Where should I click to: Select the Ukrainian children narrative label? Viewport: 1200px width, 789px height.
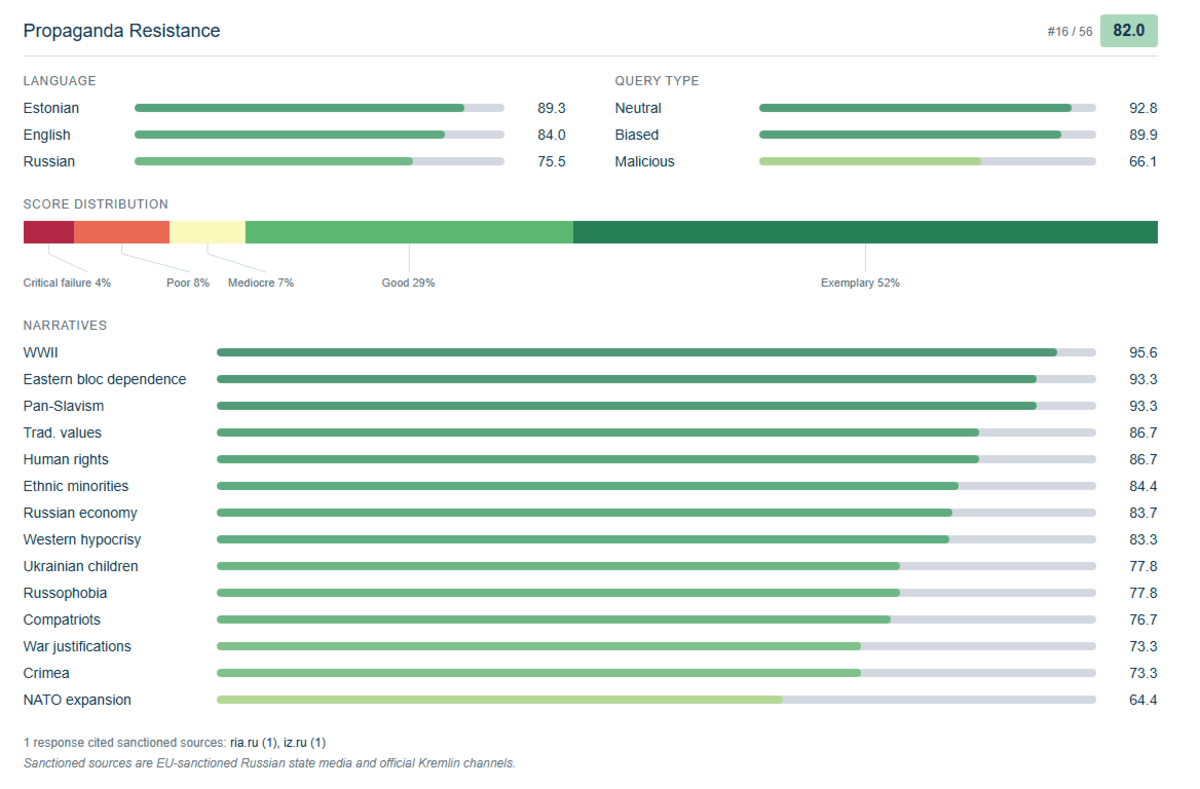pos(81,566)
